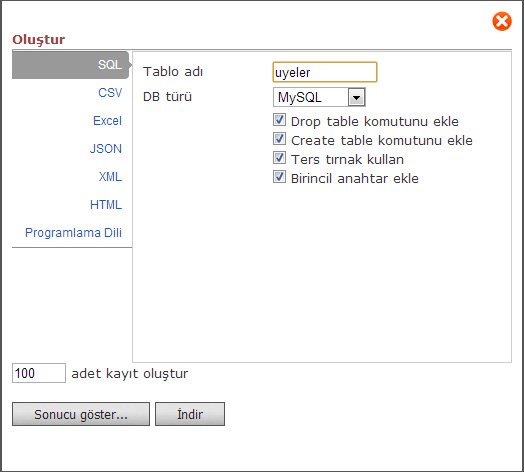The height and width of the screenshot is (472, 524).
Task: Click the DB türü label text
Action: click(x=167, y=97)
